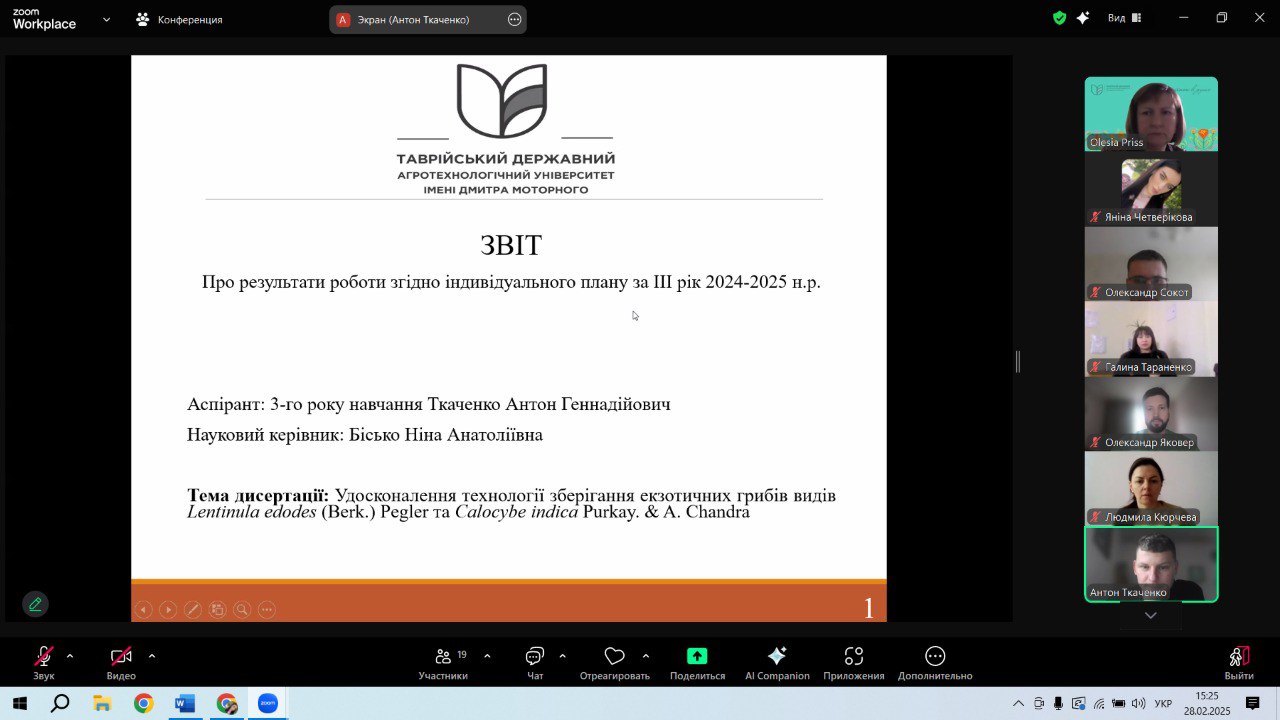The height and width of the screenshot is (720, 1280).
Task: Select Олександр Яковер video thumbnail
Action: tap(1151, 414)
